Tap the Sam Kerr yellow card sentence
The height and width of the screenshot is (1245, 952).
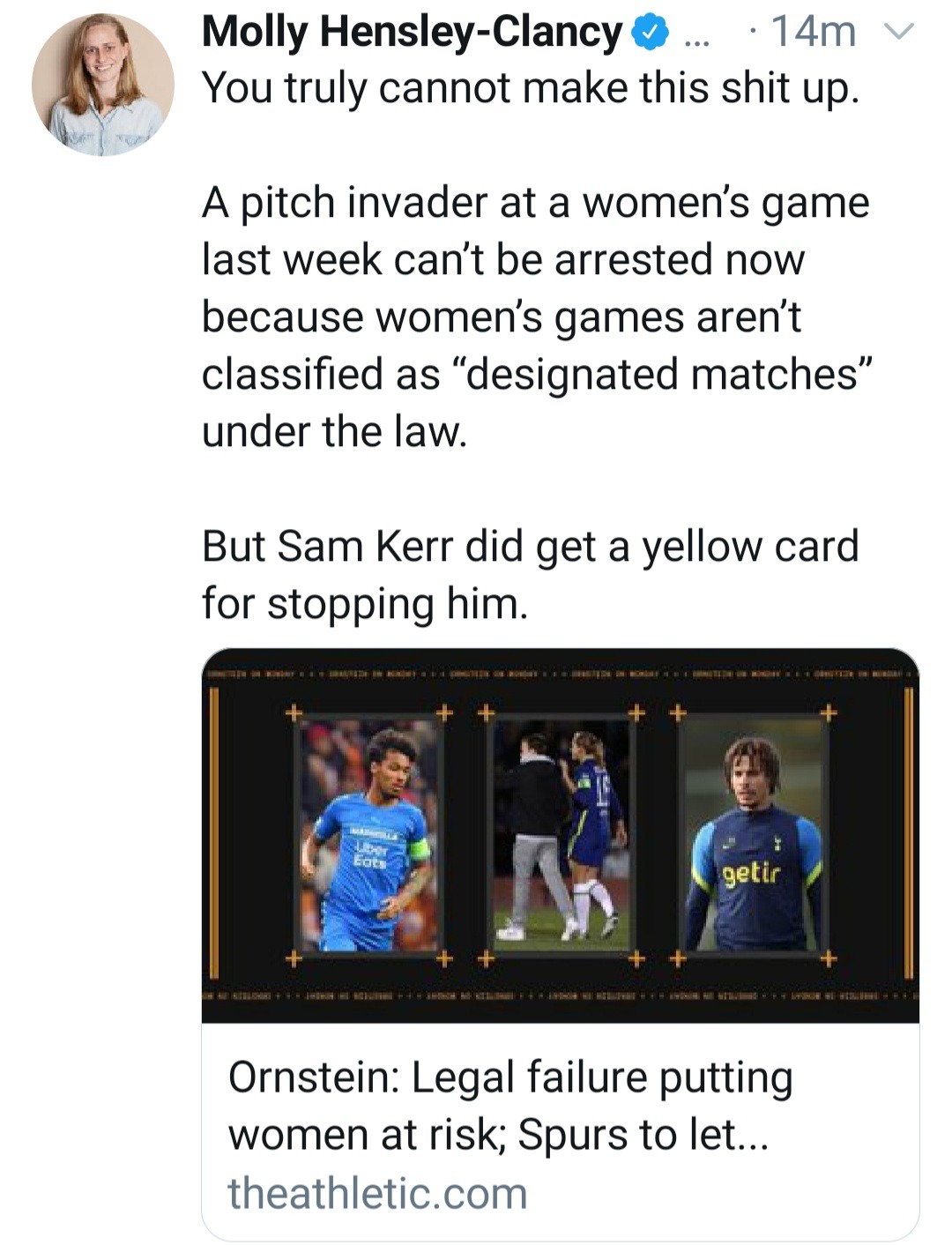530,574
